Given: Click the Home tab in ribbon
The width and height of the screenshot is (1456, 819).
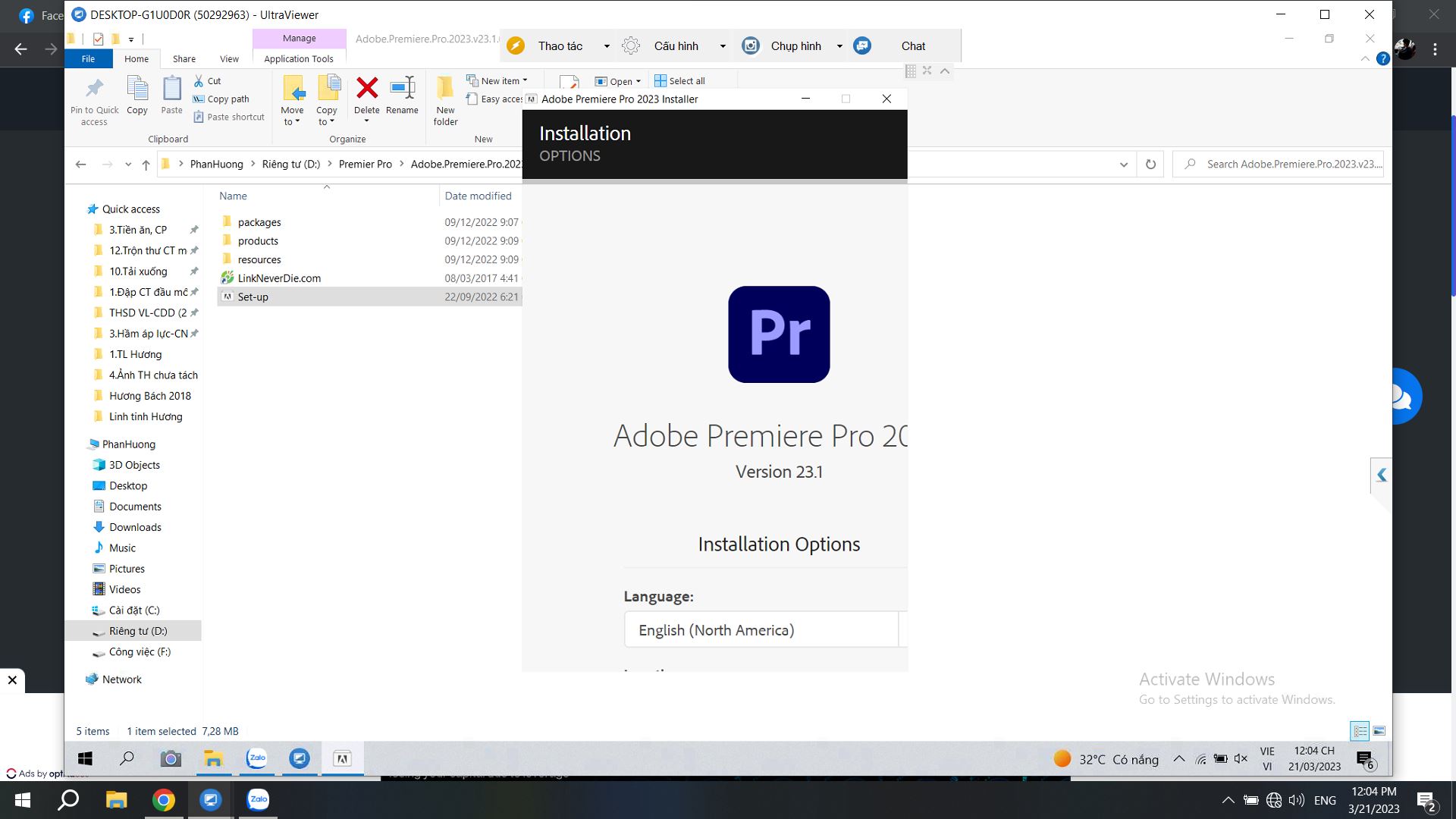Looking at the screenshot, I should (x=136, y=58).
